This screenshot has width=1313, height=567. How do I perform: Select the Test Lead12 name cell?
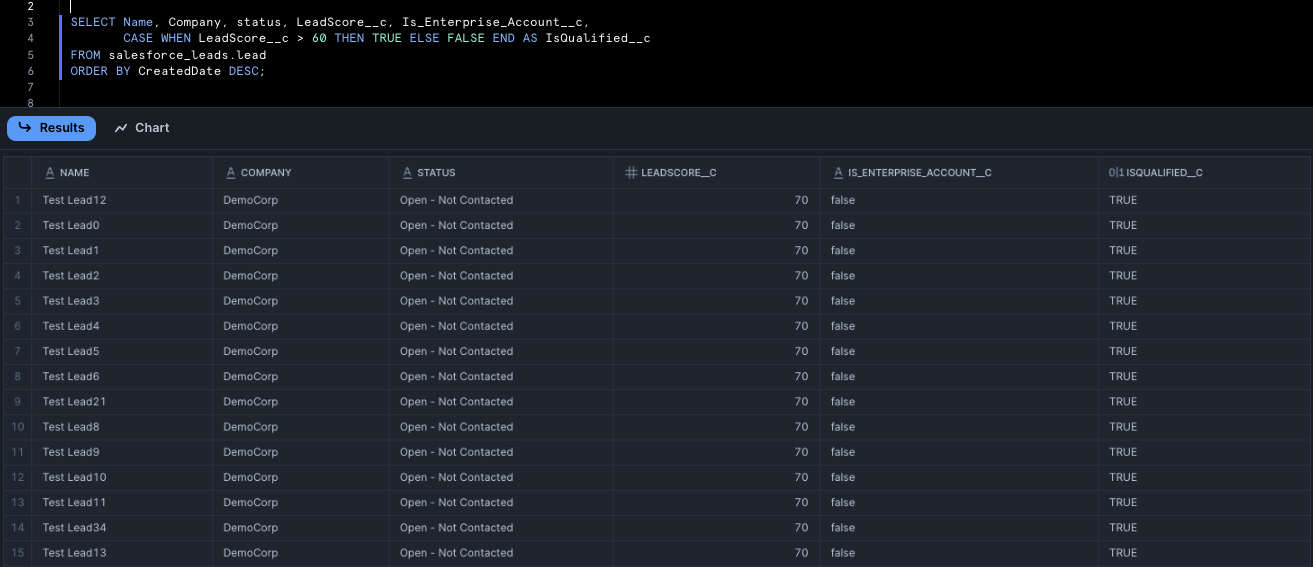74,200
